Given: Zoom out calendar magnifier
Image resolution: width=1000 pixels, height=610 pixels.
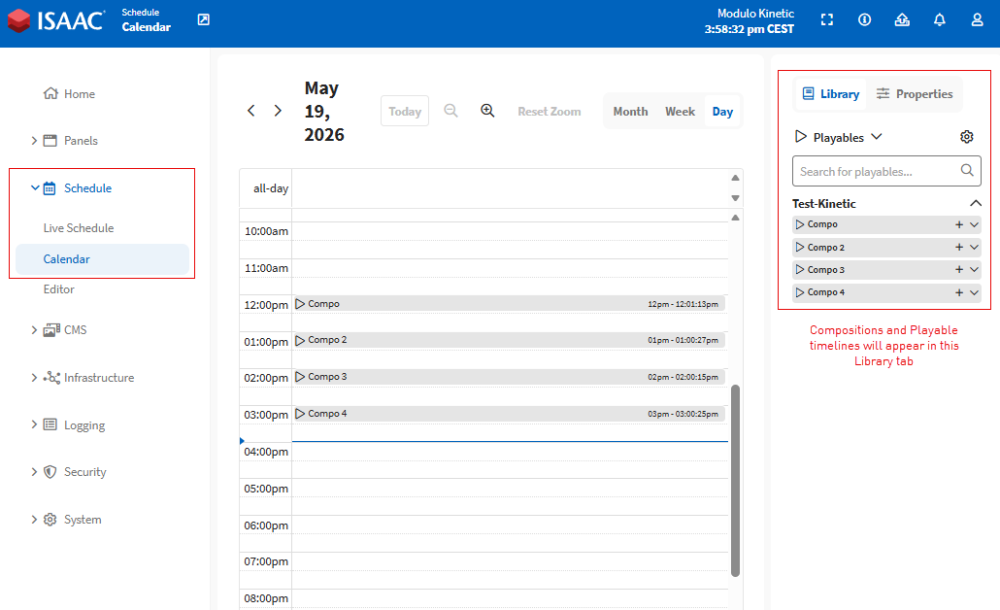Looking at the screenshot, I should [x=451, y=110].
